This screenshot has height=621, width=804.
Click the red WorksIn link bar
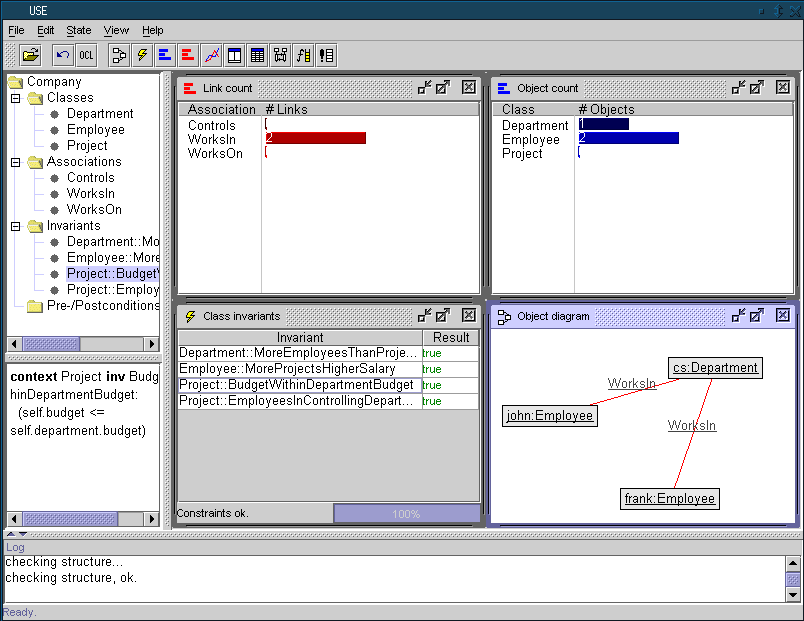click(316, 138)
